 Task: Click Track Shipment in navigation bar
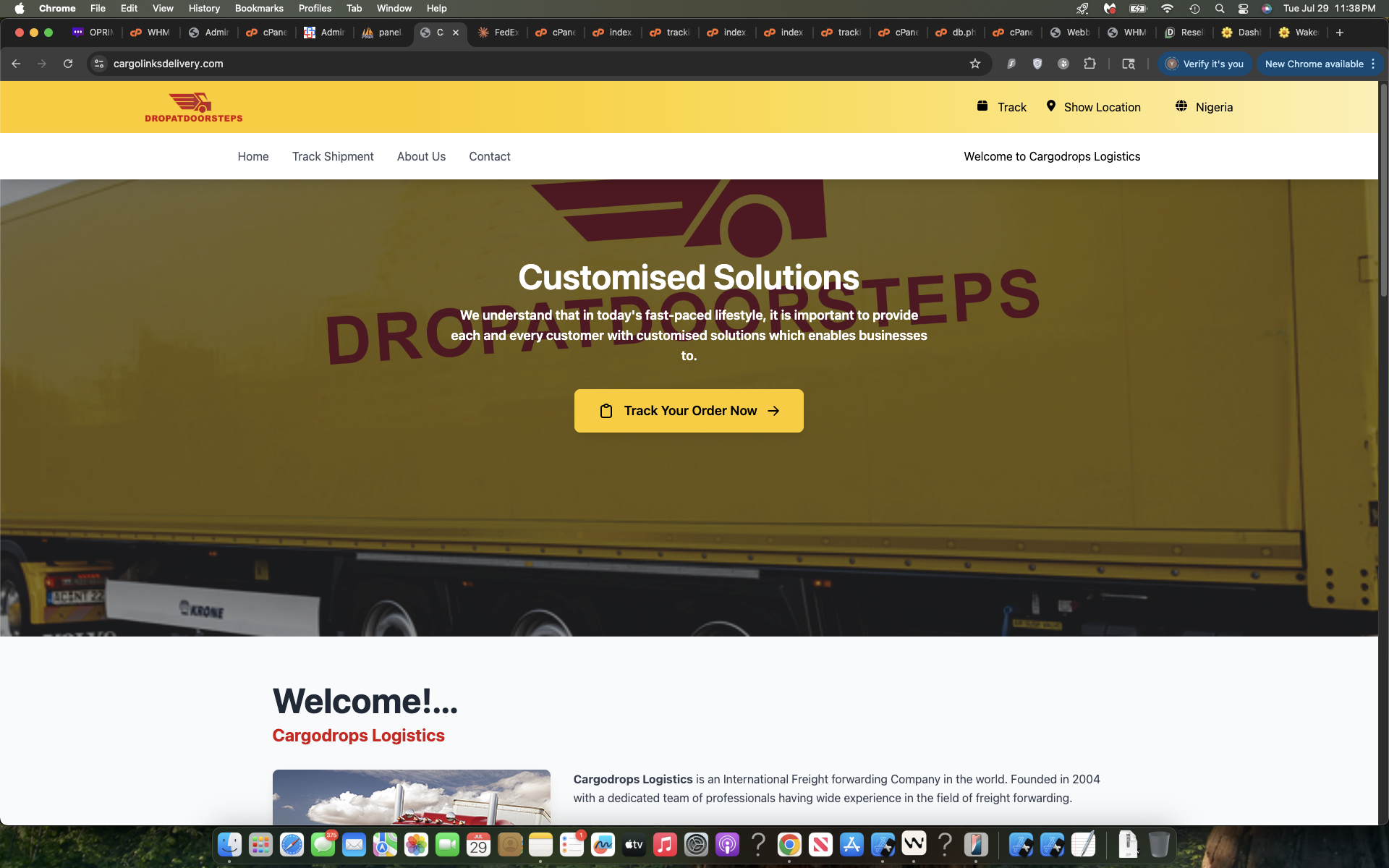pos(333,156)
